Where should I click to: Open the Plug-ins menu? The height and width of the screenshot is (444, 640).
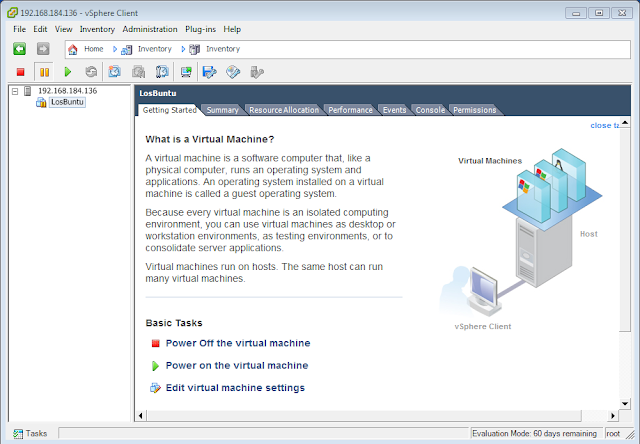click(200, 29)
